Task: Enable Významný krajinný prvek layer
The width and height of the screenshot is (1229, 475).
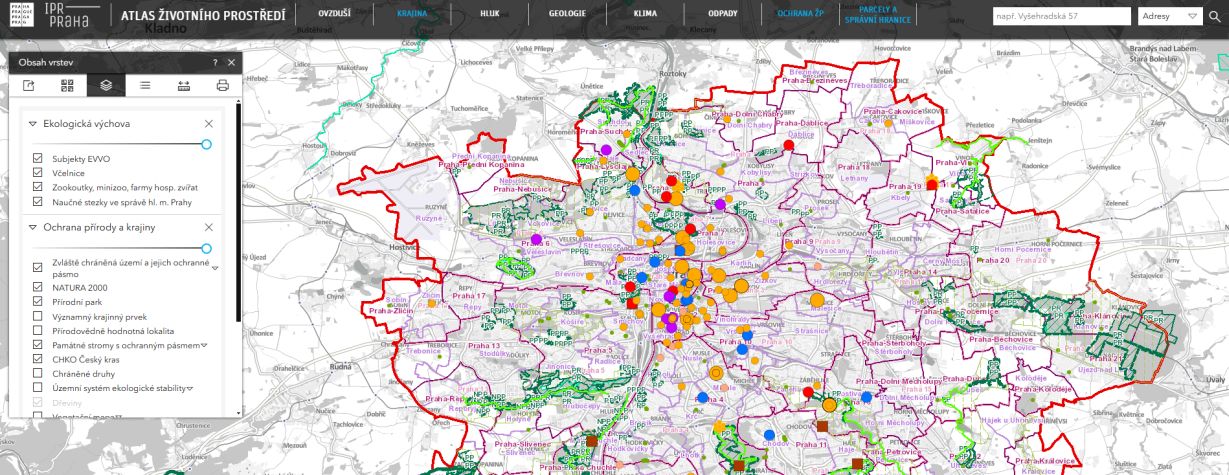Action: point(38,316)
